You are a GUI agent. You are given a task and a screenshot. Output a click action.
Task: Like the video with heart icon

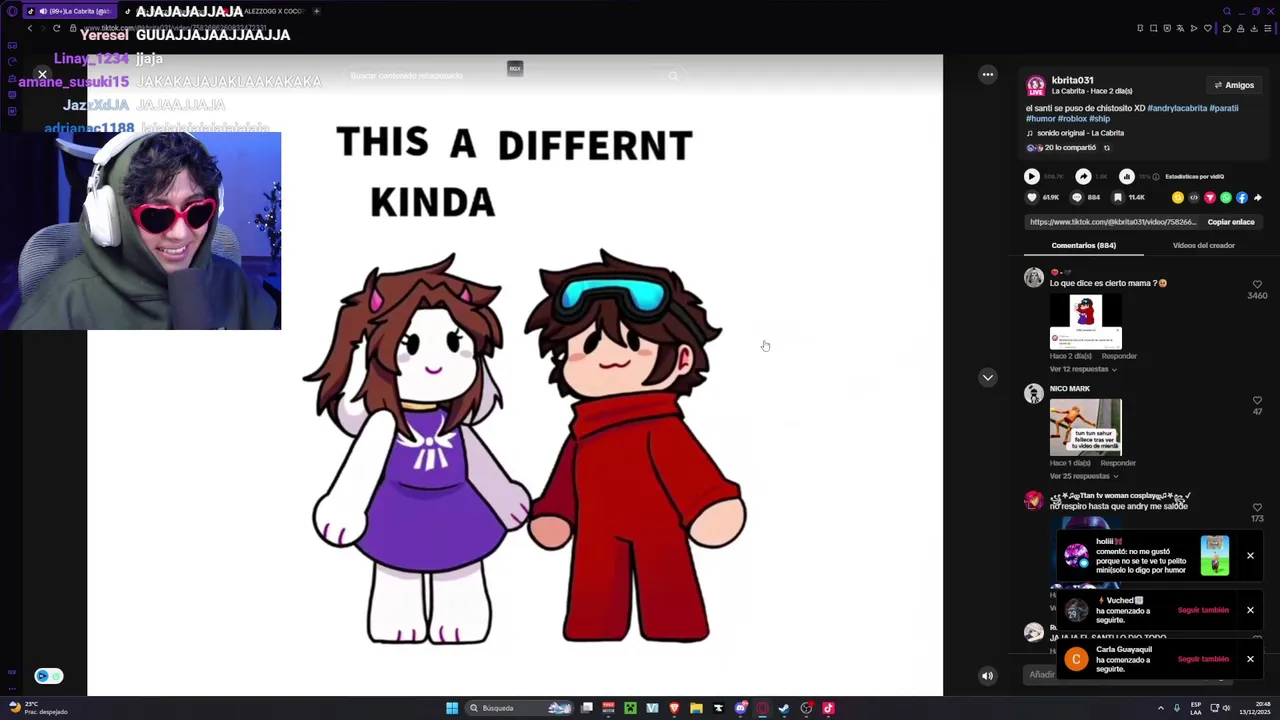coord(1033,197)
